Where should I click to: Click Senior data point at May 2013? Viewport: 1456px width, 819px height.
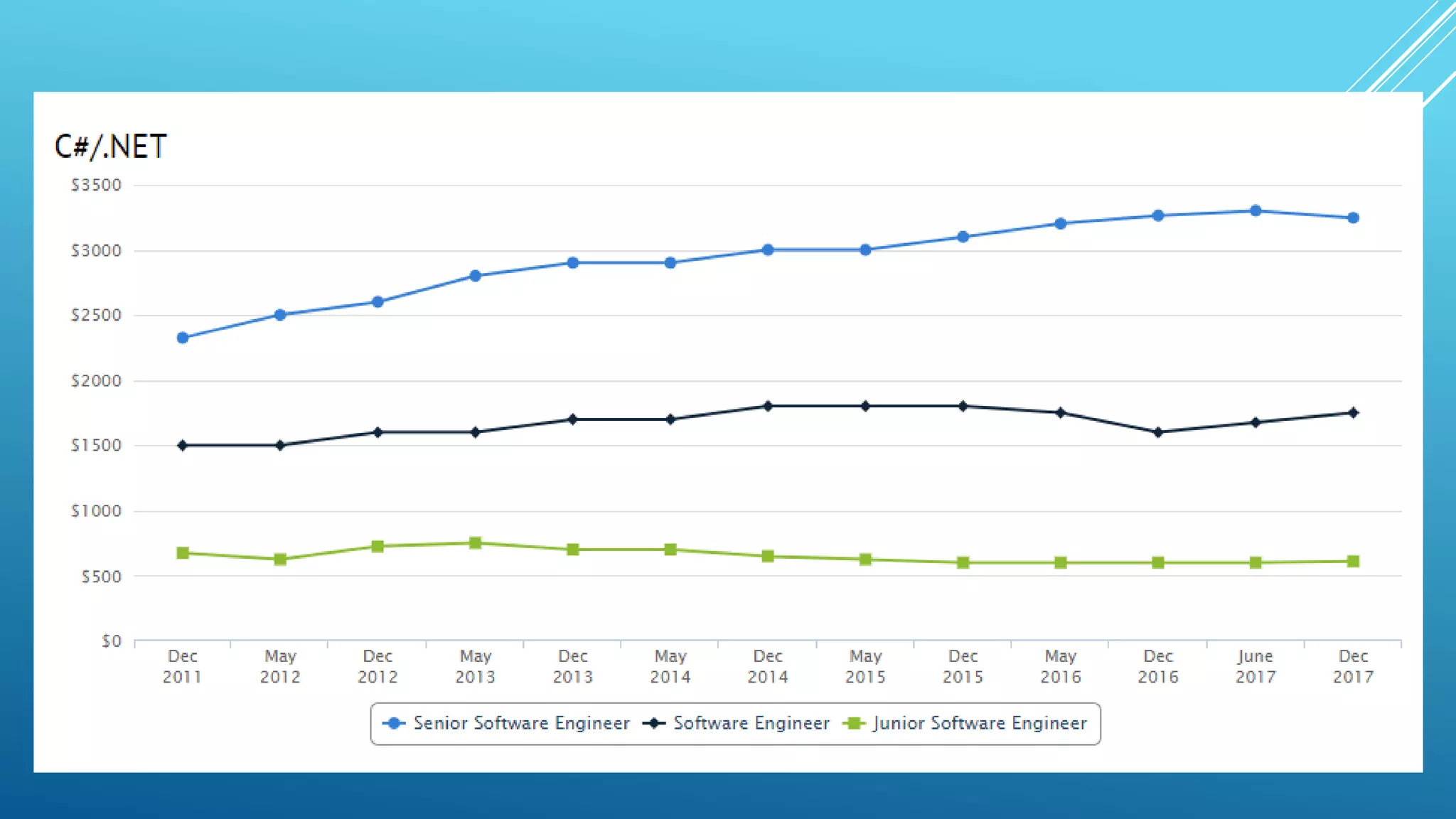[476, 276]
